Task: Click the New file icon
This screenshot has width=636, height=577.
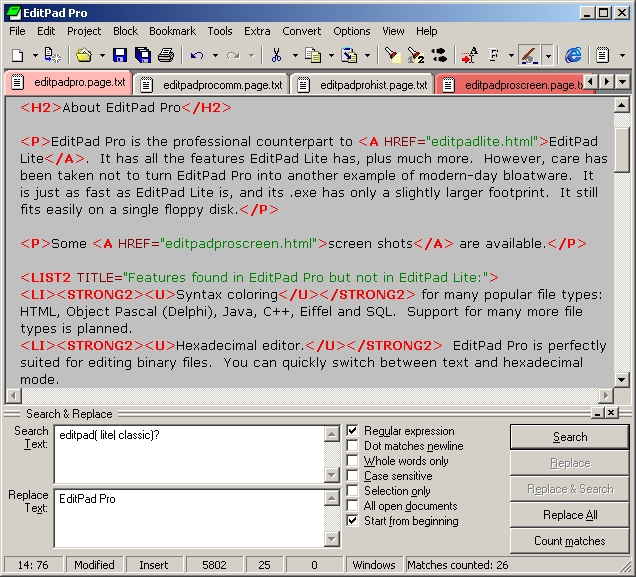Action: point(17,55)
